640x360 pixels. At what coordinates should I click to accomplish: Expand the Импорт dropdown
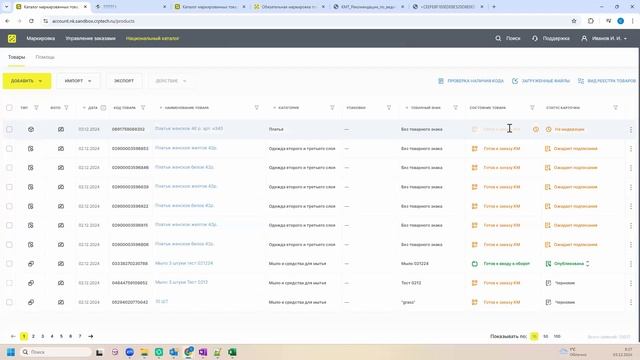tap(78, 81)
